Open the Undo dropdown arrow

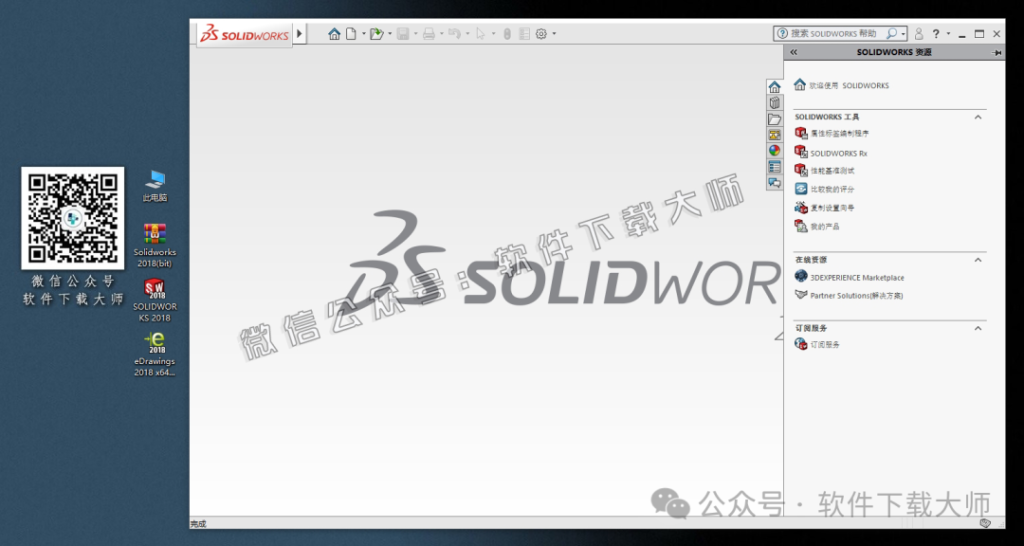click(468, 34)
